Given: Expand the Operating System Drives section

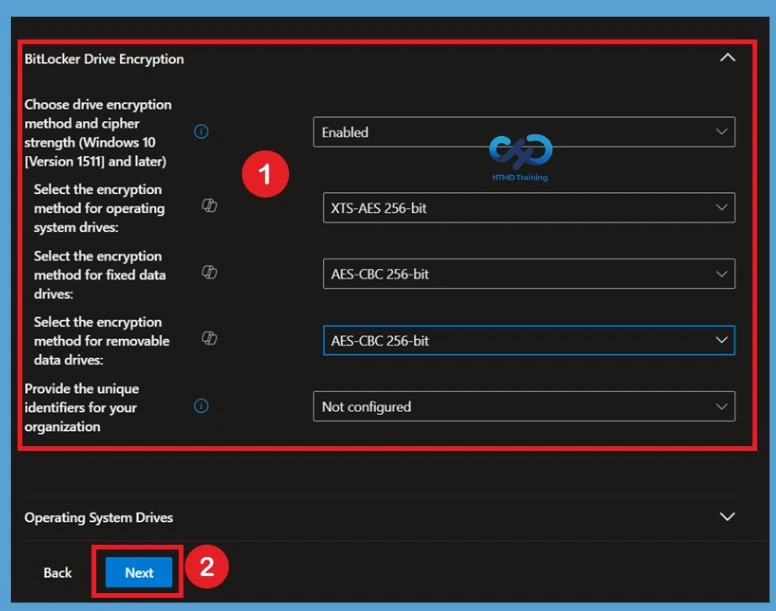Looking at the screenshot, I should pyautogui.click(x=727, y=517).
